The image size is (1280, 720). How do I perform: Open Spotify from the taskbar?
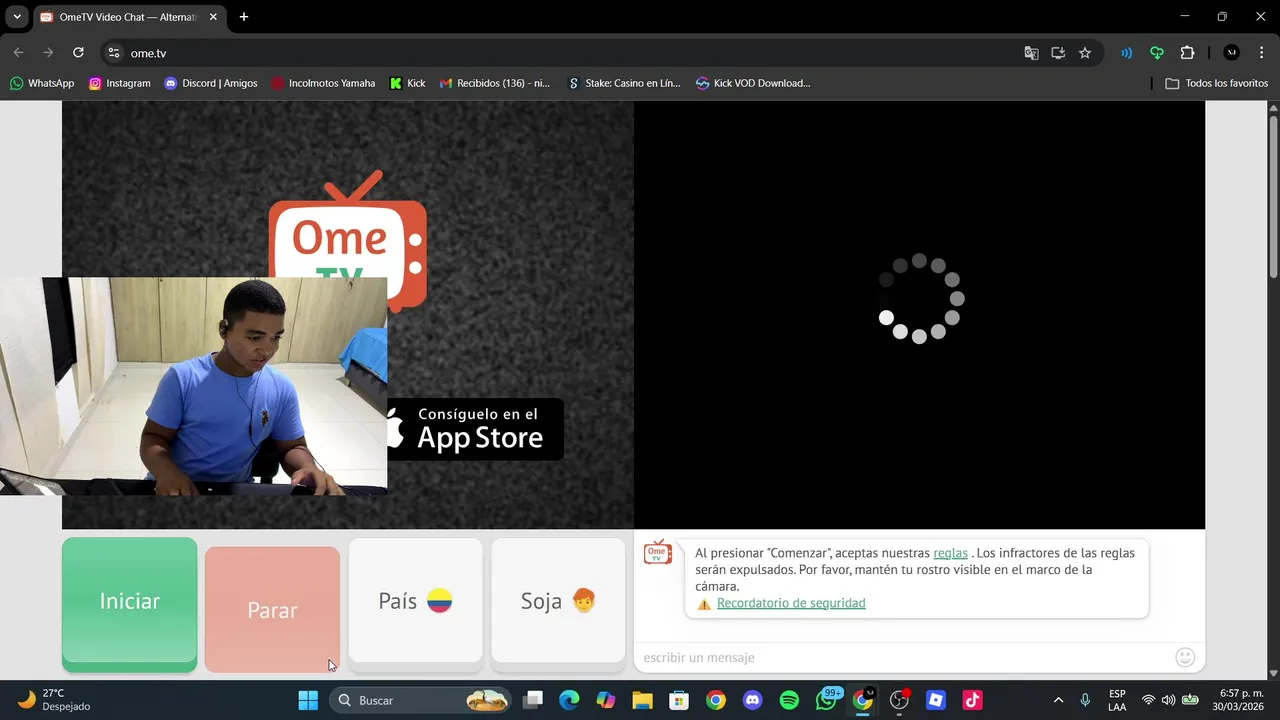[x=789, y=700]
